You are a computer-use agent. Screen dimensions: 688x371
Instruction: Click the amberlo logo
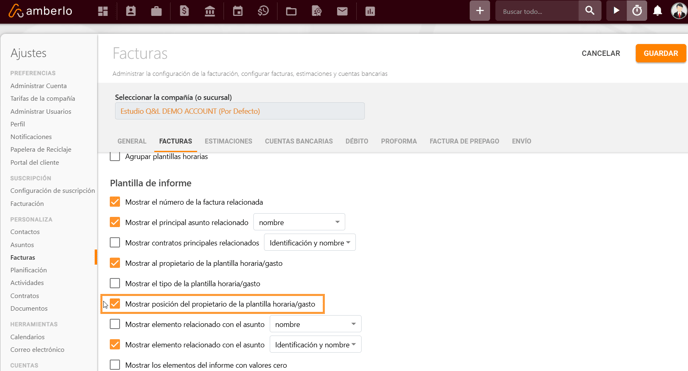pos(40,11)
